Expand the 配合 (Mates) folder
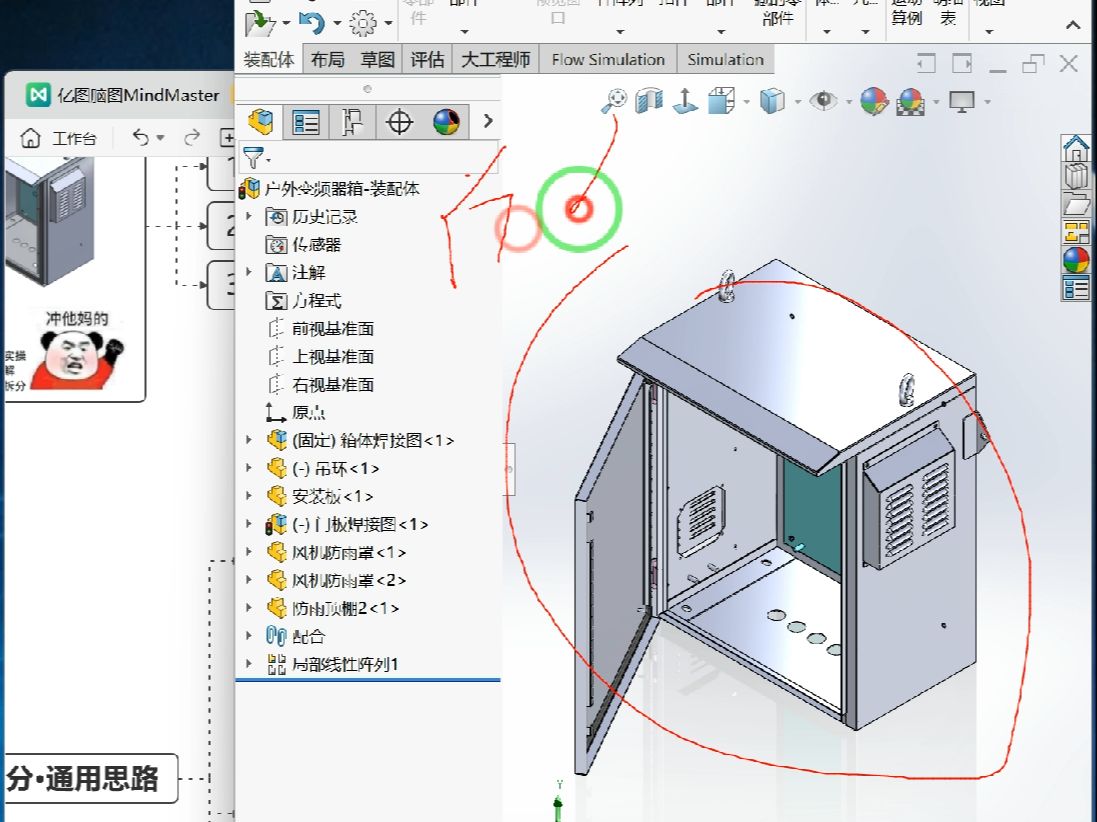1097x822 pixels. pyautogui.click(x=249, y=636)
